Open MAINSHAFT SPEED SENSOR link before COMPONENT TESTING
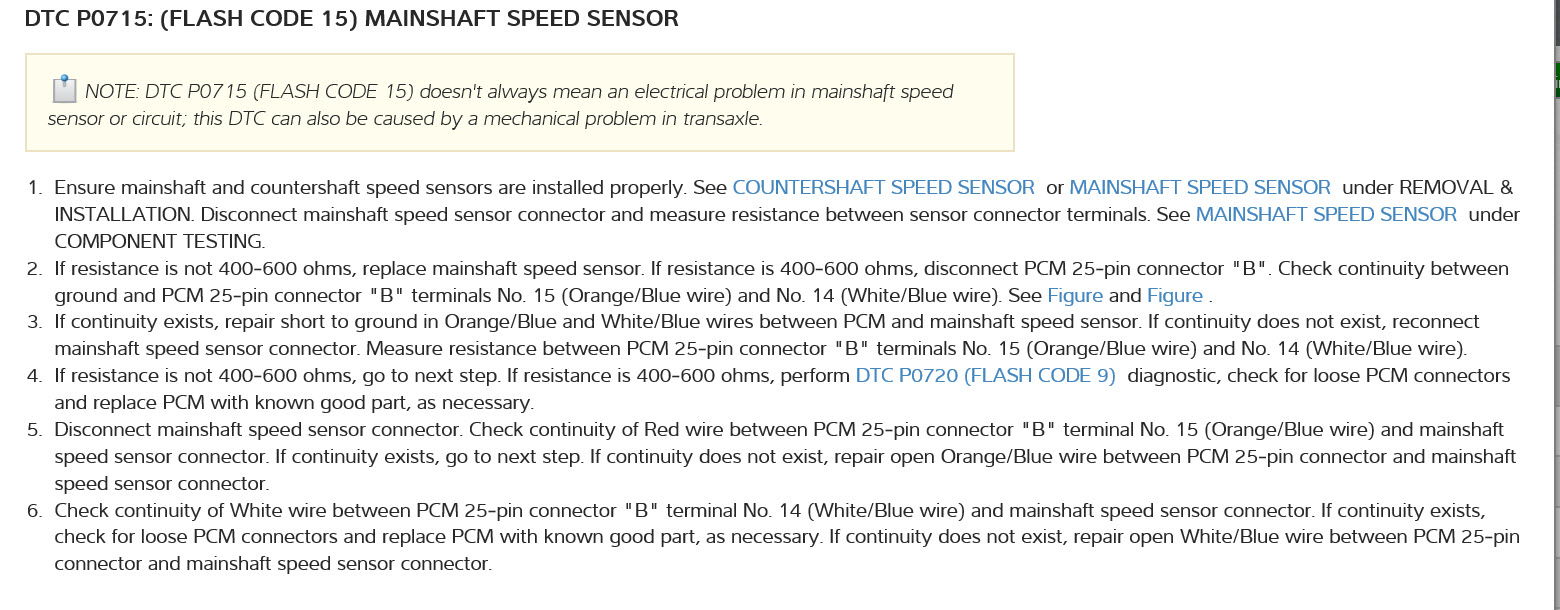The height and width of the screenshot is (610, 1560). click(1325, 214)
